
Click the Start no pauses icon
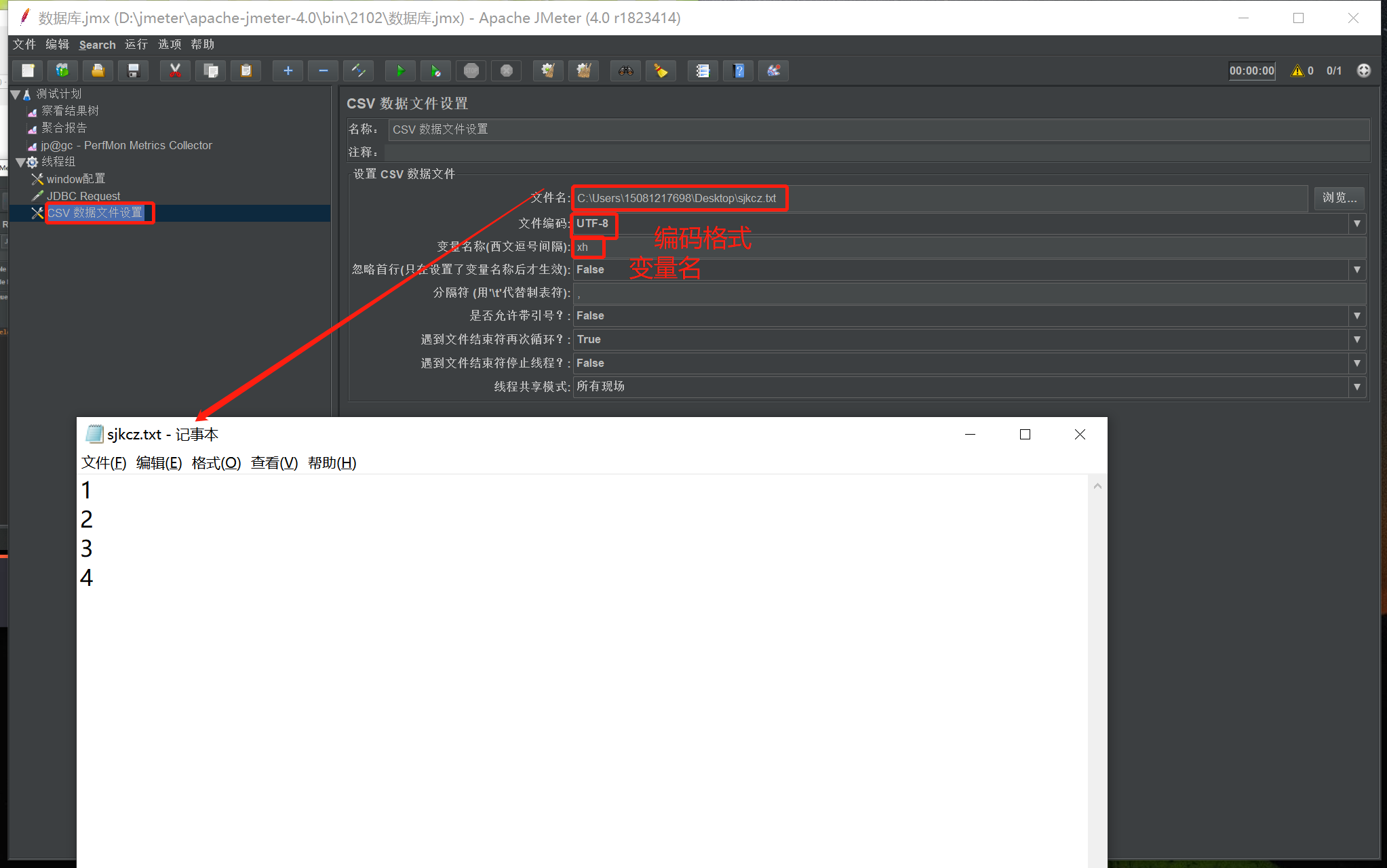[435, 71]
